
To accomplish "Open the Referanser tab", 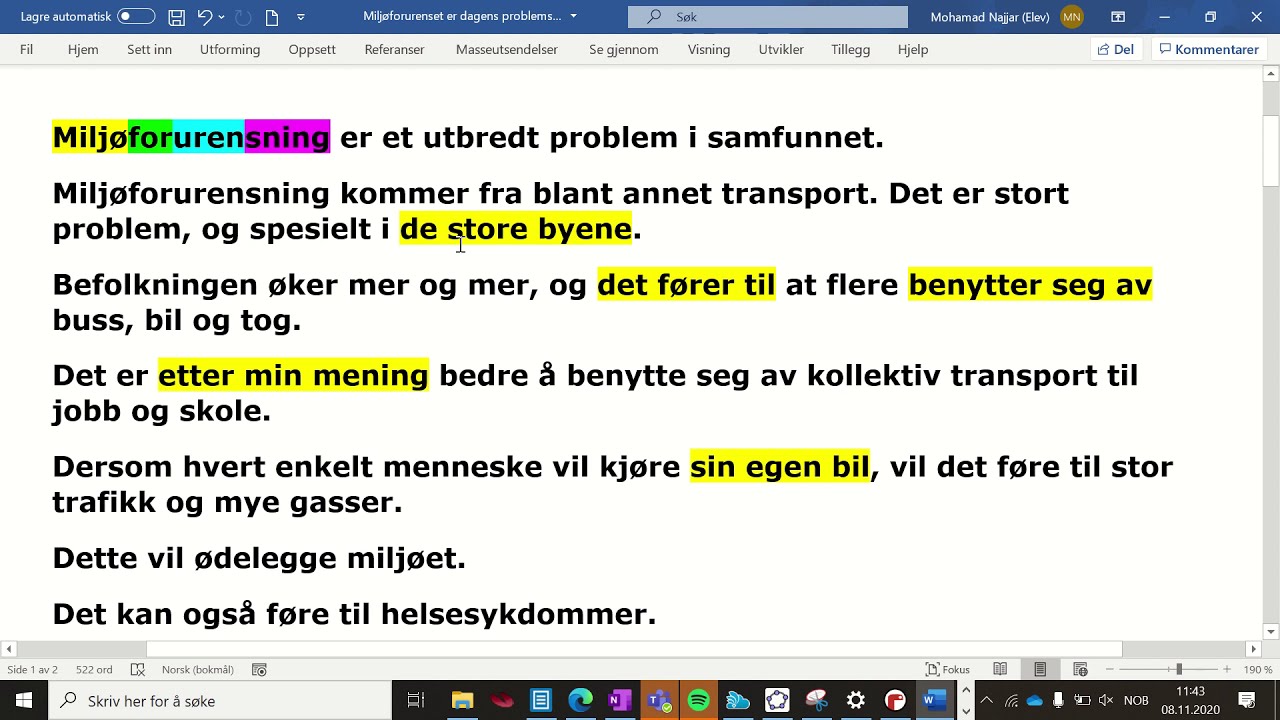I will point(394,49).
